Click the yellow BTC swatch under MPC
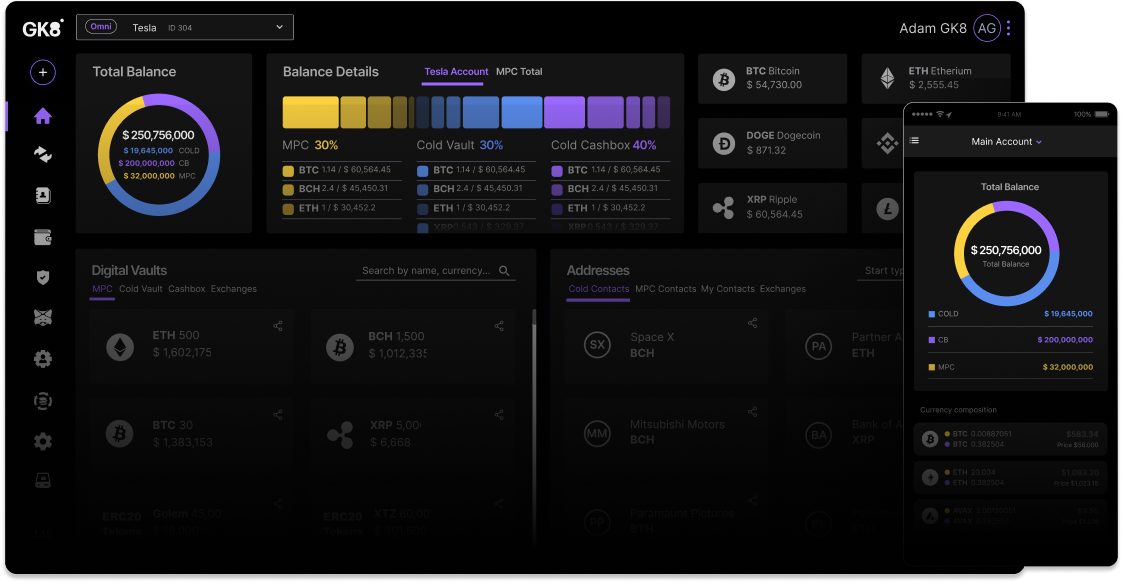 [x=288, y=171]
